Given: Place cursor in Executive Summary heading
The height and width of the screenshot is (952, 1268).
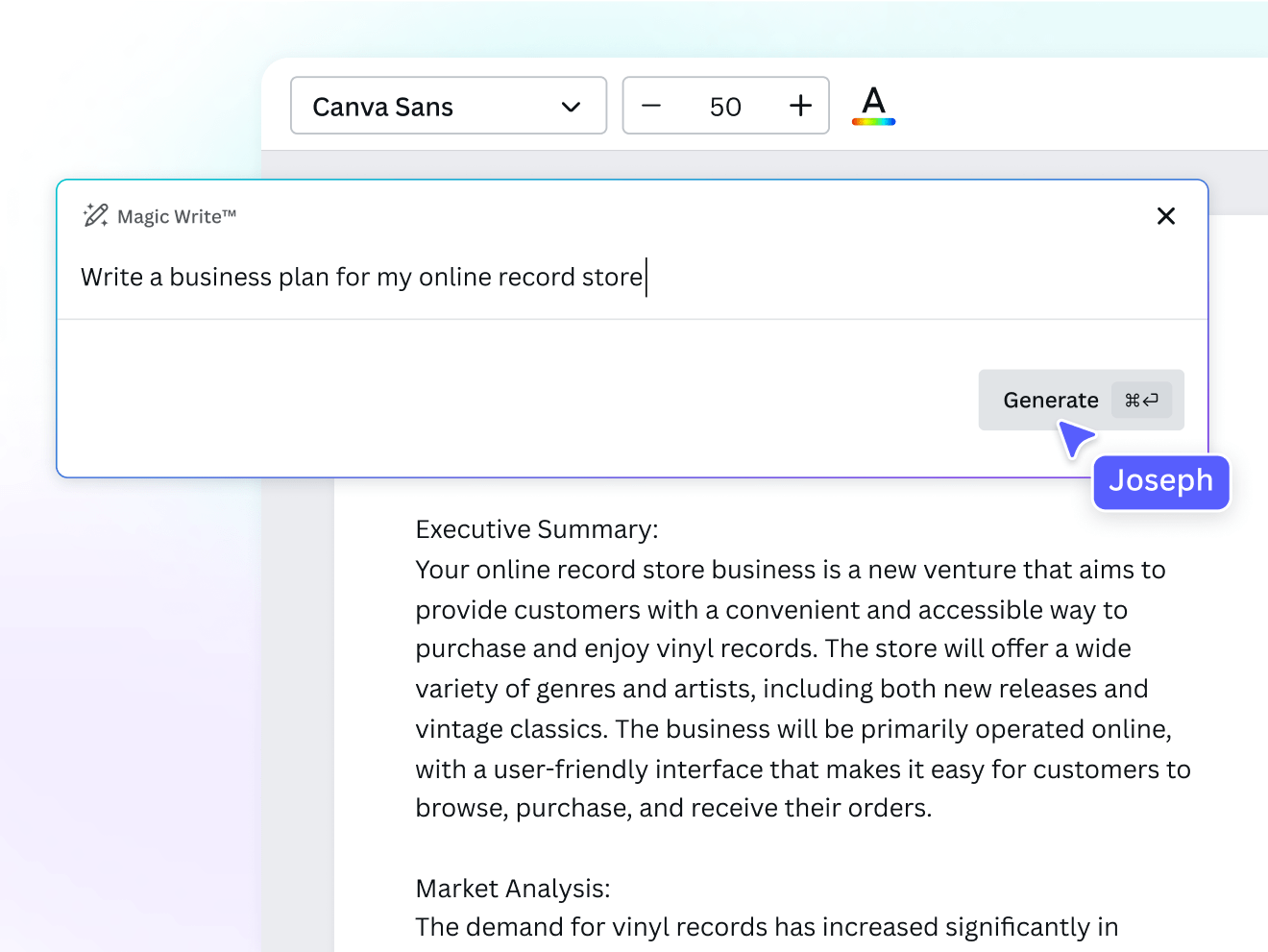Looking at the screenshot, I should coord(536,529).
